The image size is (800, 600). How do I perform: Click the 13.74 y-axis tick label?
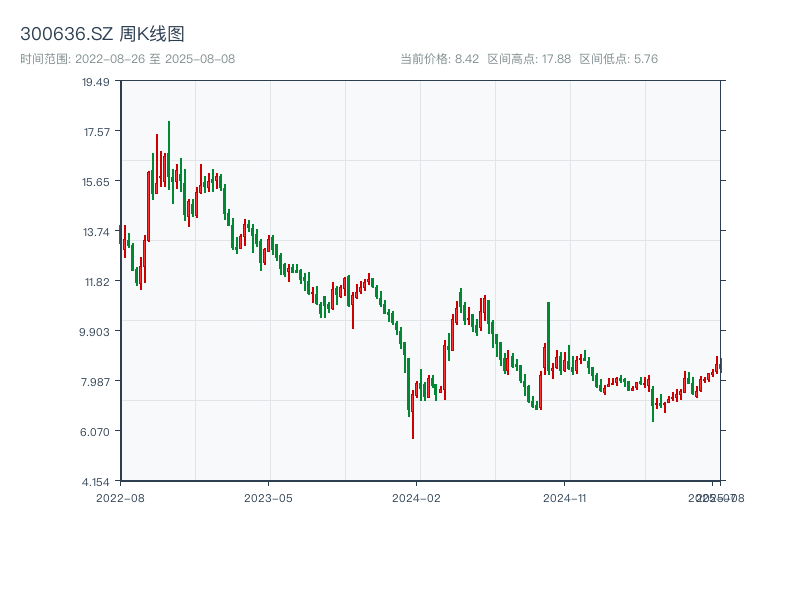click(96, 232)
